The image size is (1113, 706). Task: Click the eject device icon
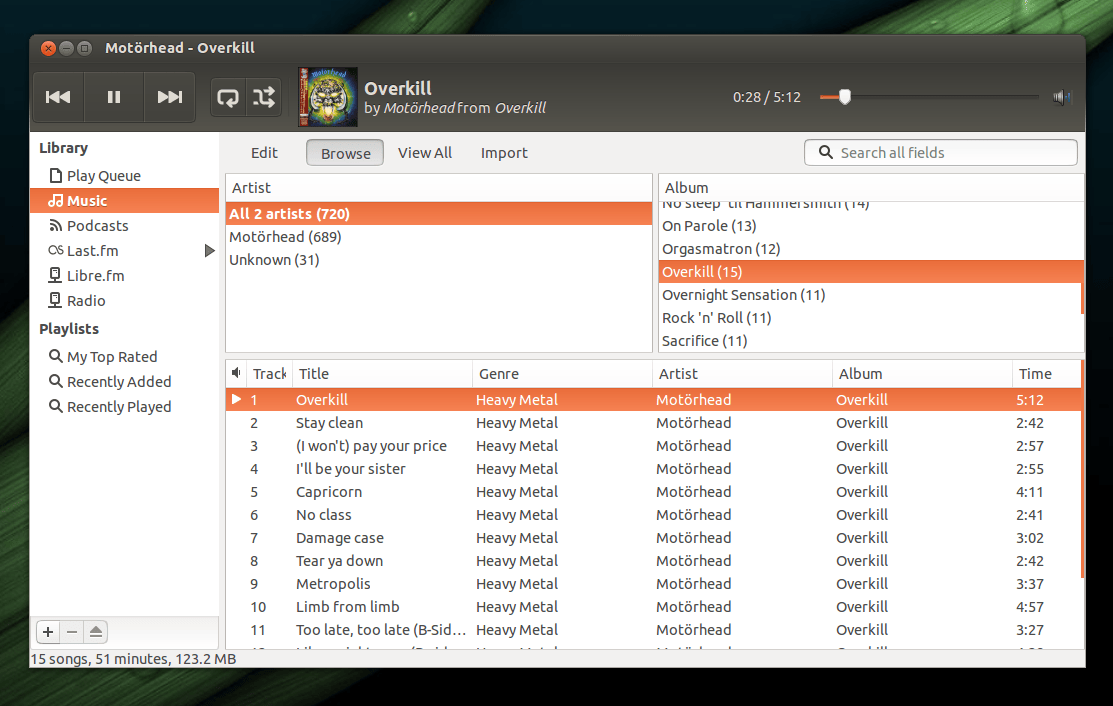coord(96,632)
